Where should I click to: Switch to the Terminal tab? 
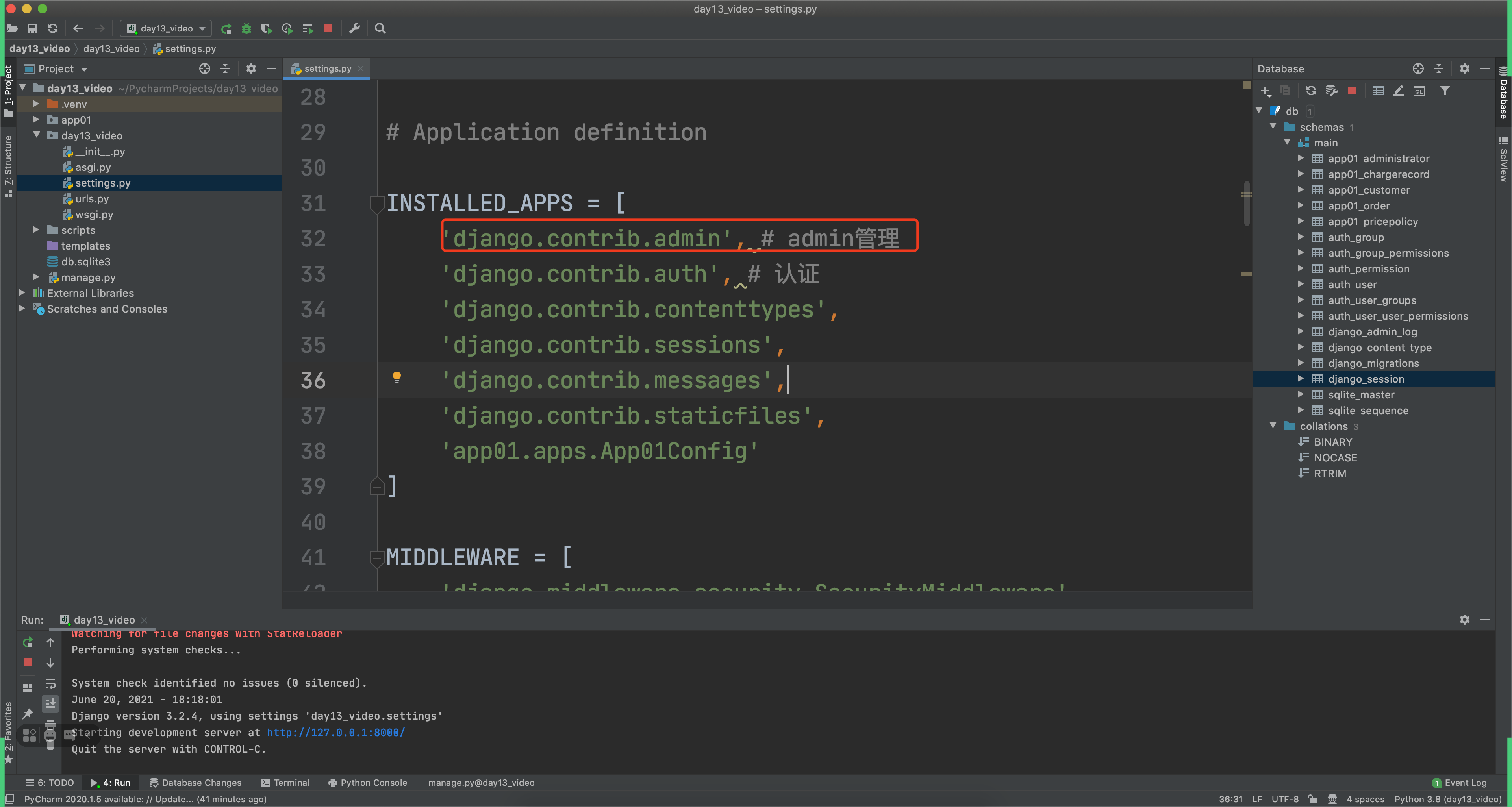pos(285,782)
